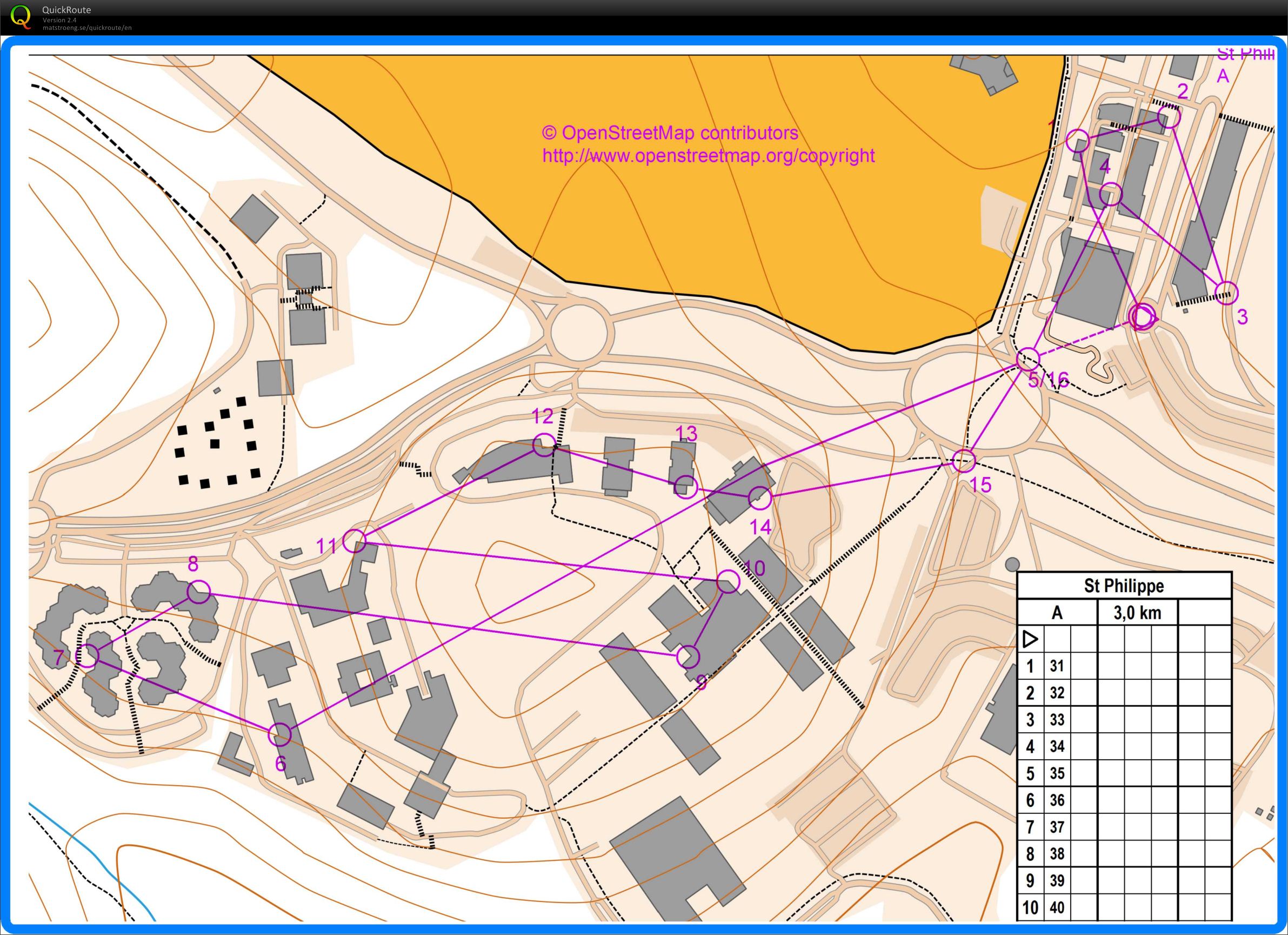Select control circle 12 on the map

(544, 445)
